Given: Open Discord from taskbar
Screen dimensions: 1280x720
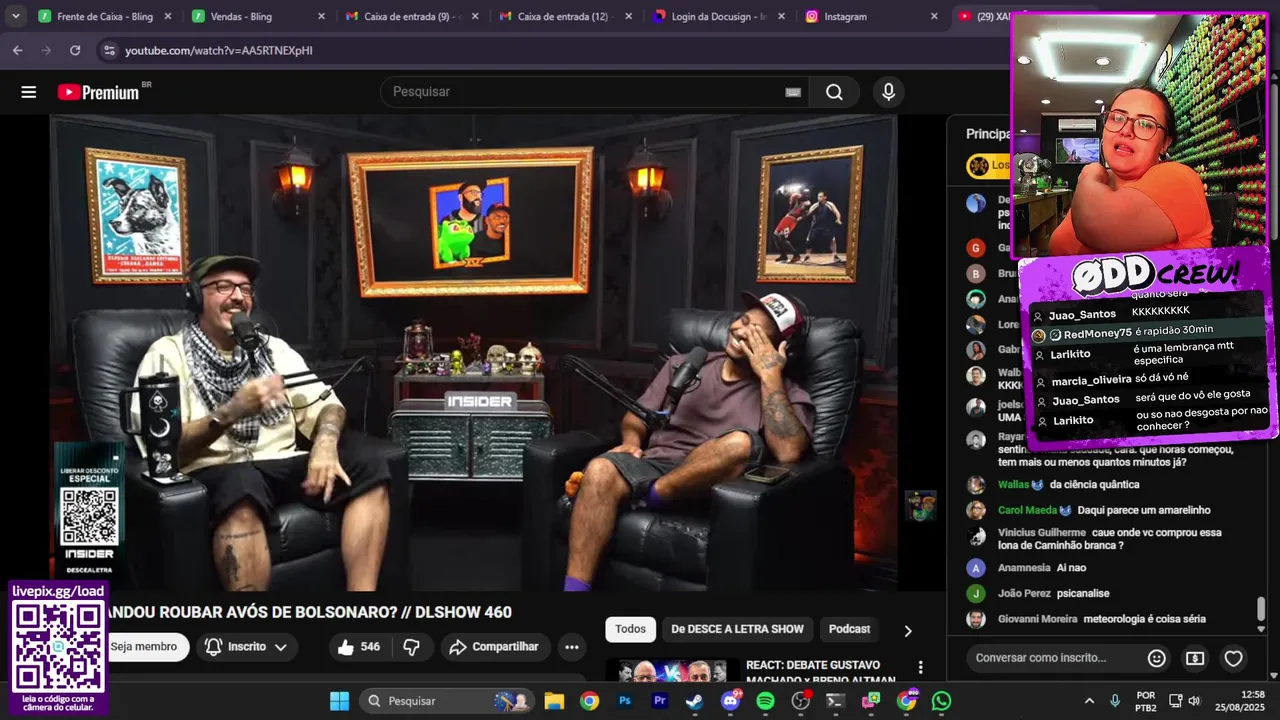Looking at the screenshot, I should click(x=731, y=701).
